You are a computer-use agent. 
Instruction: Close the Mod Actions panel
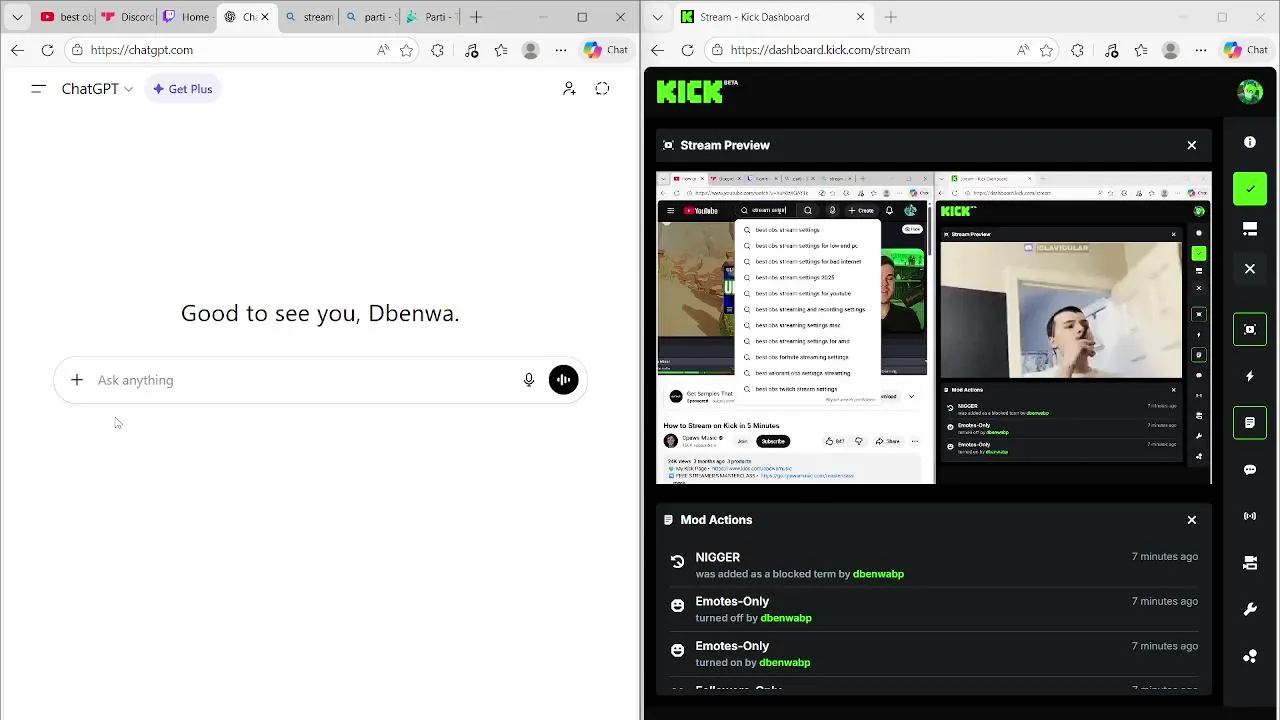pos(1191,520)
